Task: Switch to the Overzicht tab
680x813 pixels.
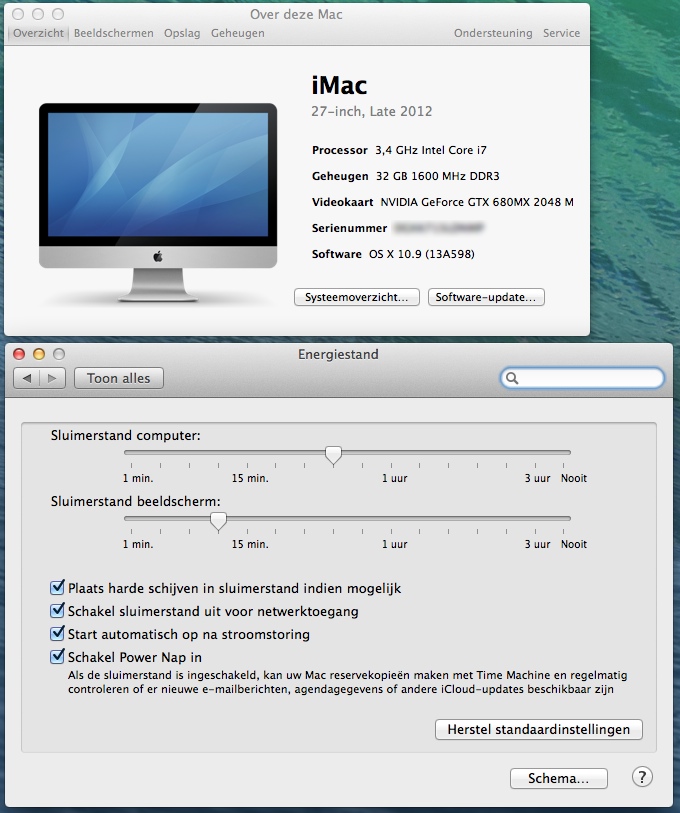Action: pos(38,33)
